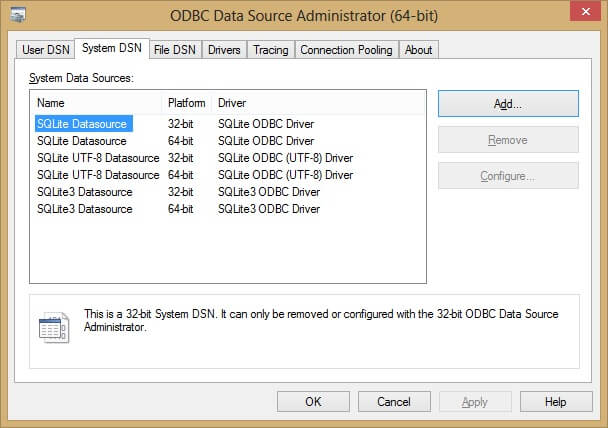
Task: Go to the Drivers tab
Action: click(x=224, y=50)
